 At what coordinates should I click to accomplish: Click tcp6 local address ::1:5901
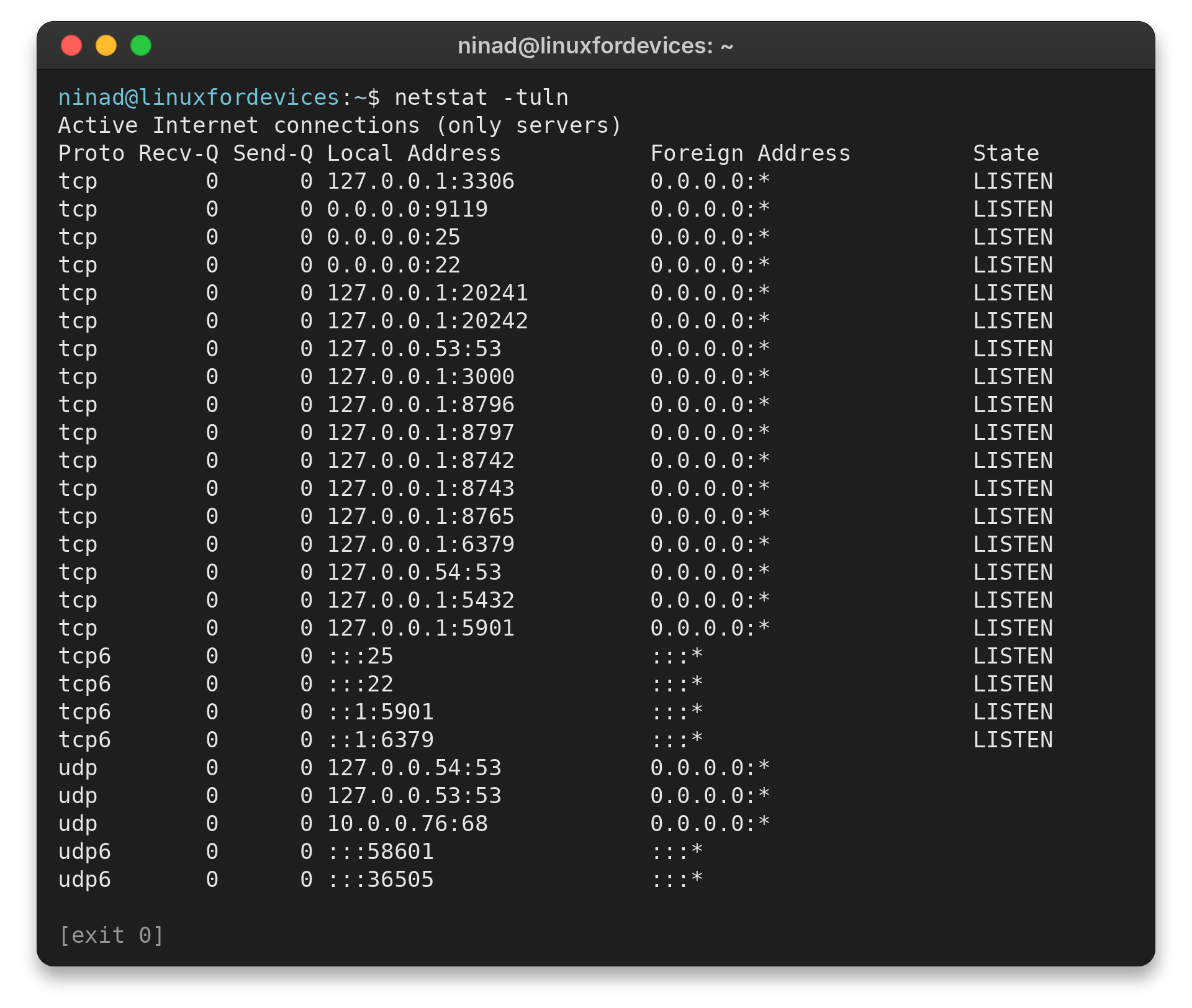point(381,712)
